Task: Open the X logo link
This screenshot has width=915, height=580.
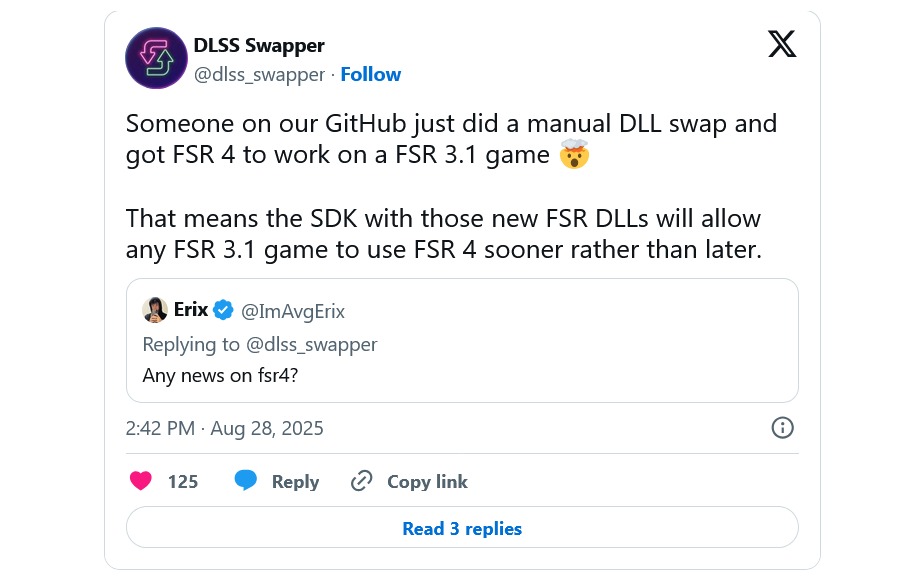Action: pos(782,44)
